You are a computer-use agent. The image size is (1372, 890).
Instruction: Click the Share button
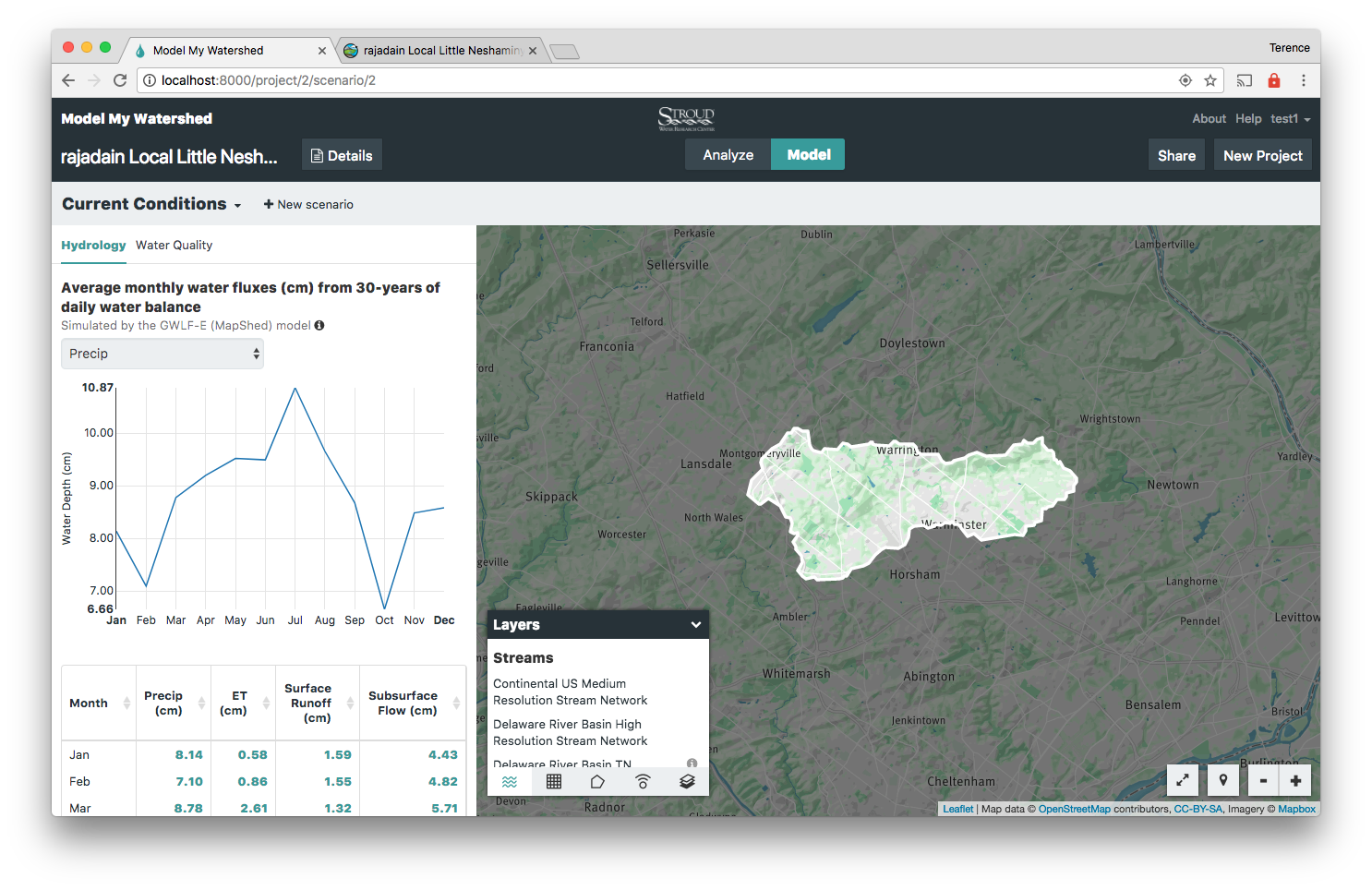[x=1176, y=155]
